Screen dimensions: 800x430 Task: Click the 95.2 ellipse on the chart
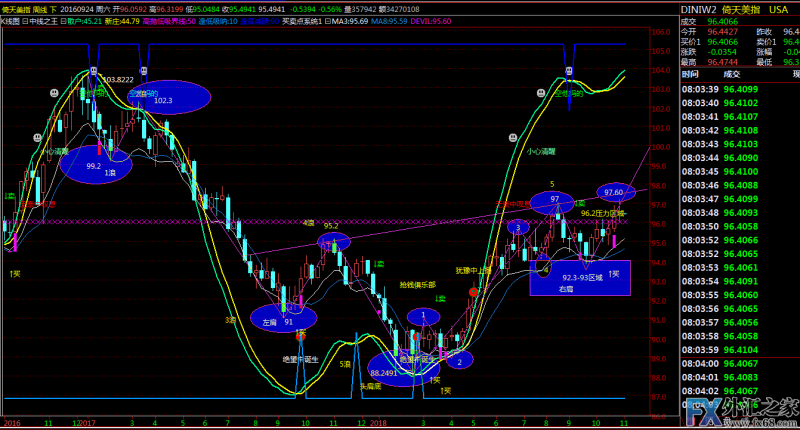click(334, 241)
